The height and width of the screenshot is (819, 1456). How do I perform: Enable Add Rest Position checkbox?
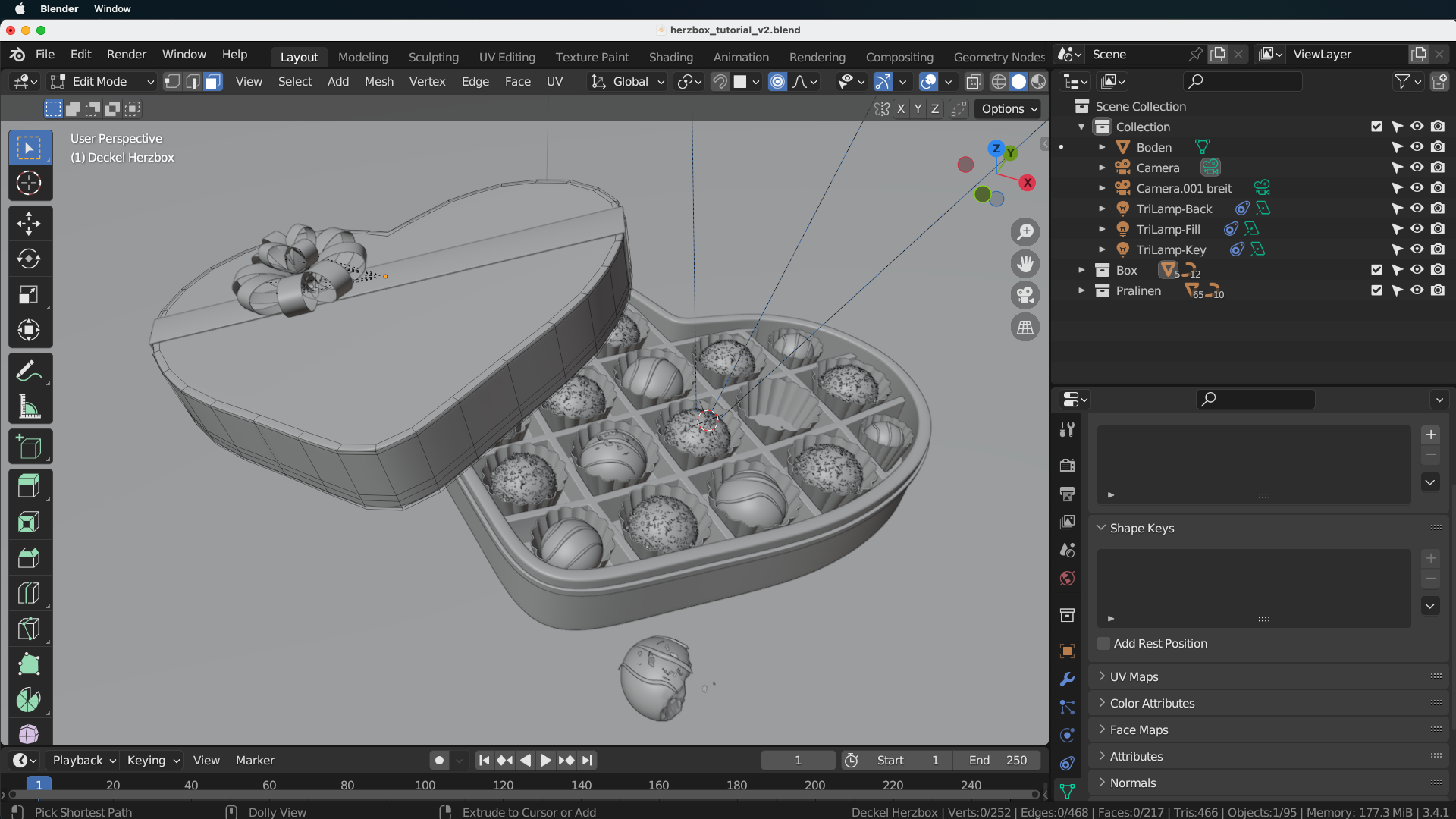tap(1104, 644)
